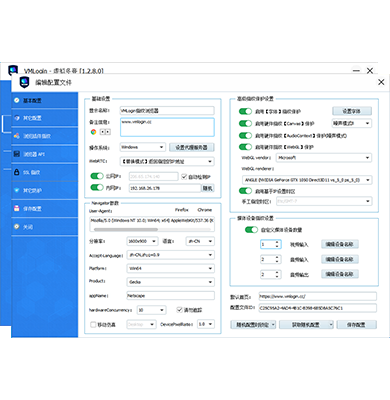390x400 pixels.
Task: Click the User-Agent horizontal scrollbar
Action: point(152,229)
